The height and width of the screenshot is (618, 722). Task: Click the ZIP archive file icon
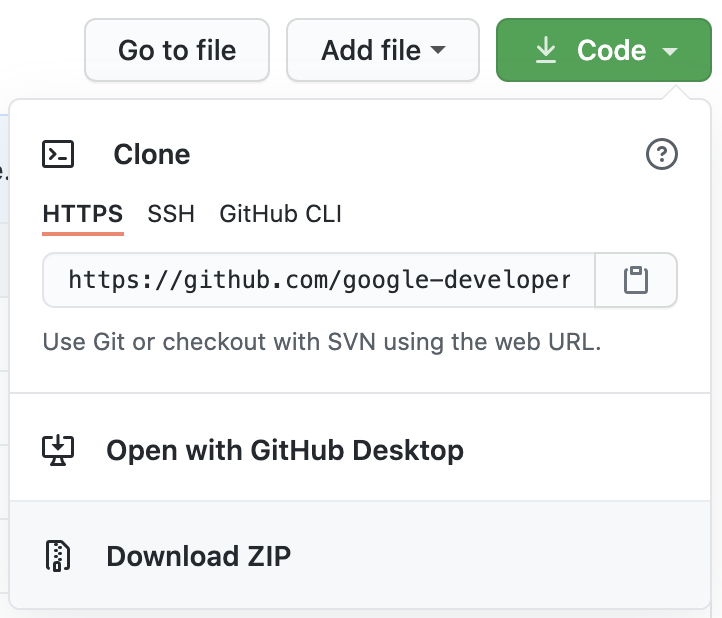pos(58,556)
